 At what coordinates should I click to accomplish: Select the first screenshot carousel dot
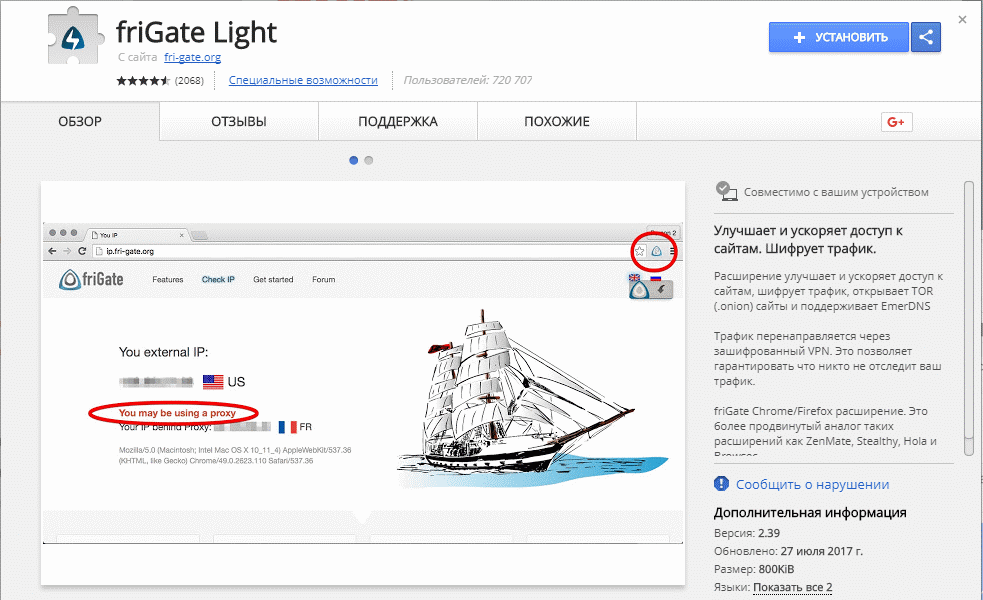tap(353, 160)
